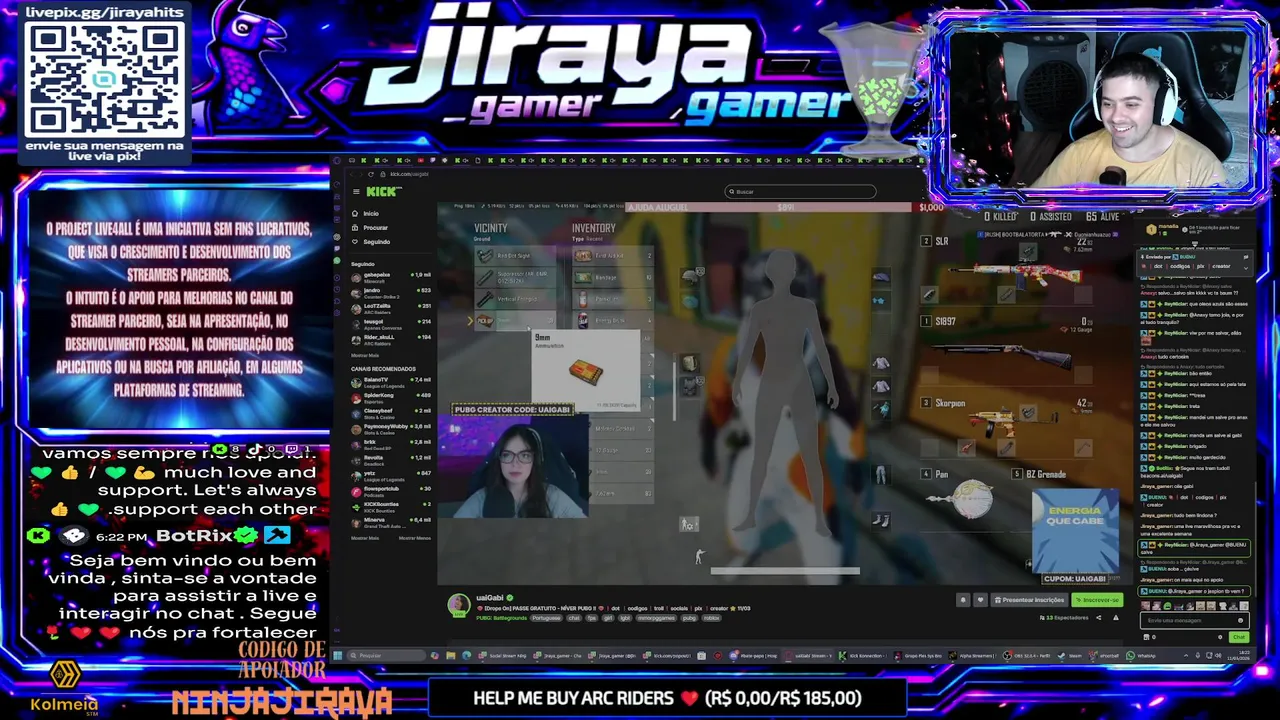Select the roblox stream tag
This screenshot has width=1280, height=720.
click(712, 618)
